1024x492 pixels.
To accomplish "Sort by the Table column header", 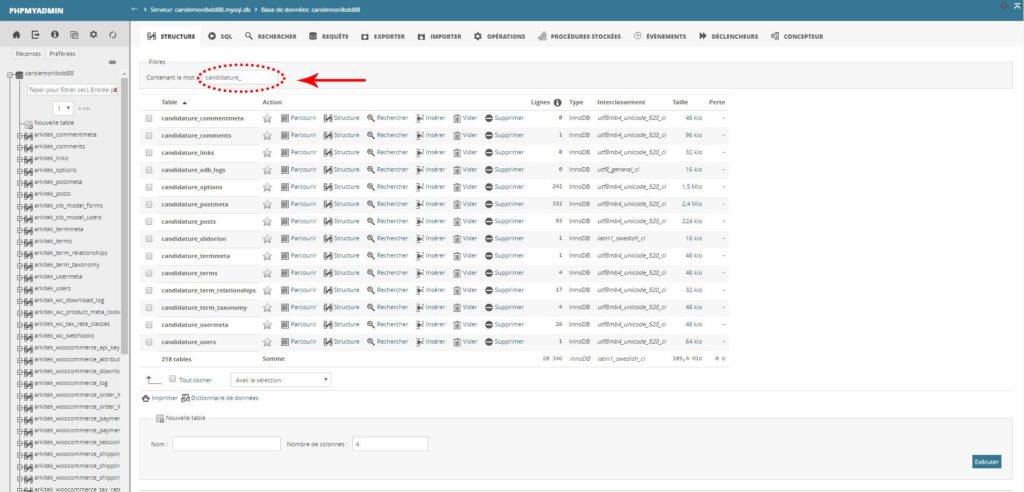I will (169, 102).
